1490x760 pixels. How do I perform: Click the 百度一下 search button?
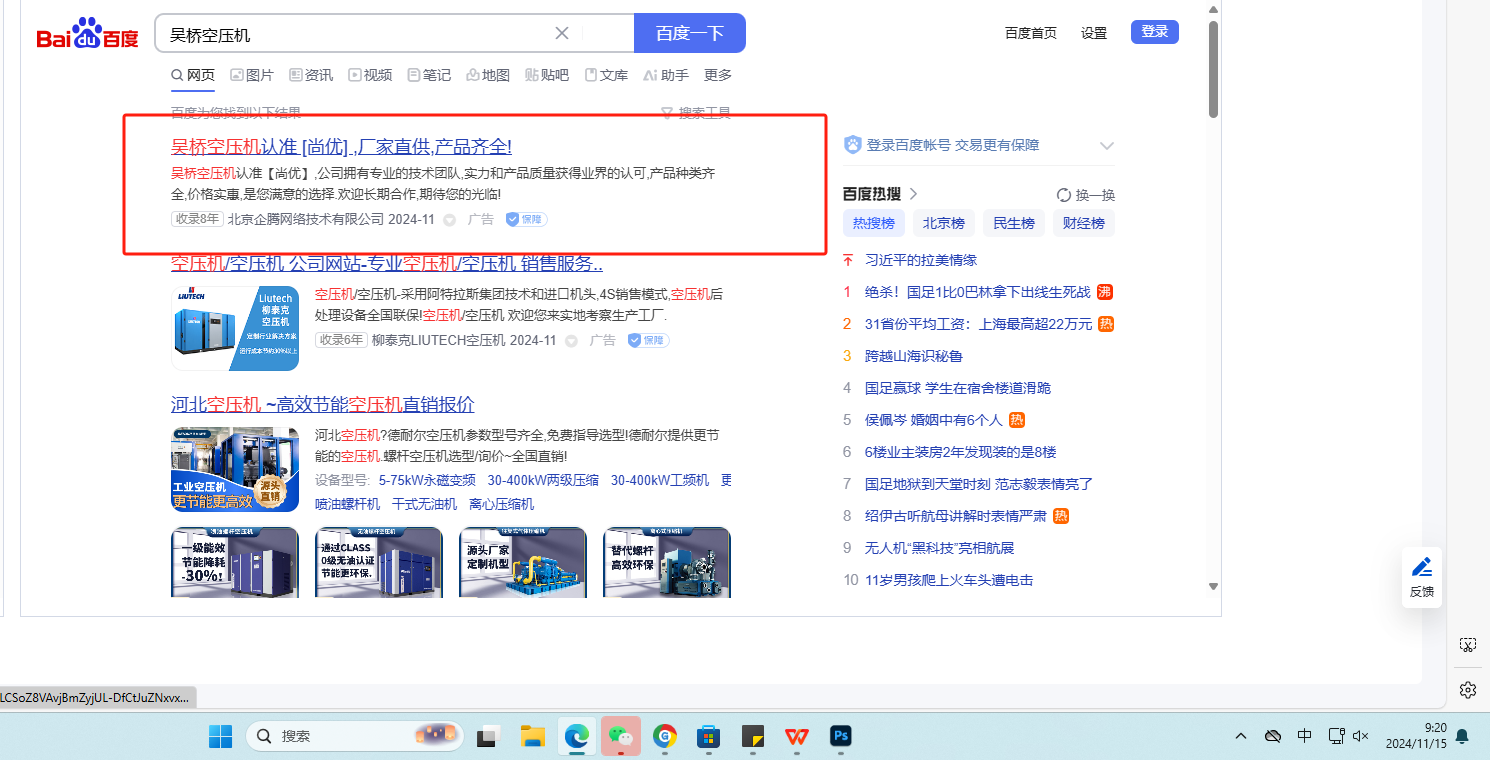(x=690, y=33)
